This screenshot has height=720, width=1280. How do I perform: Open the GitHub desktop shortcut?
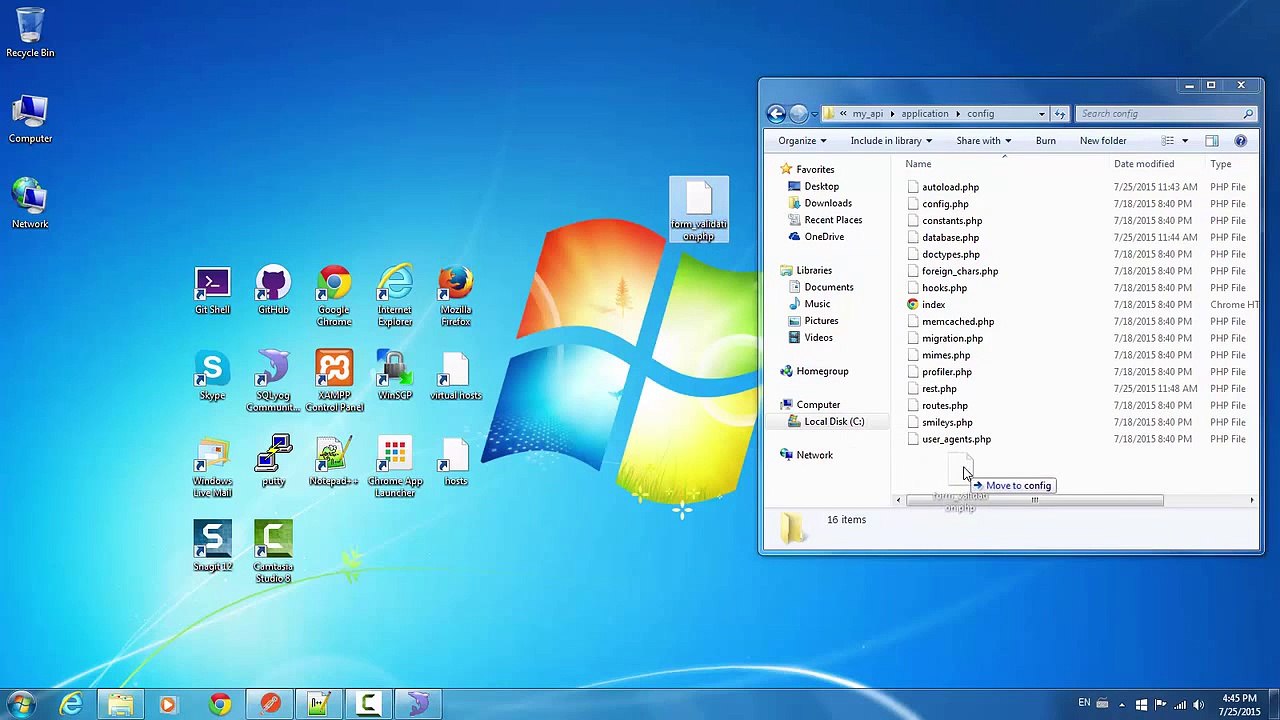[273, 291]
